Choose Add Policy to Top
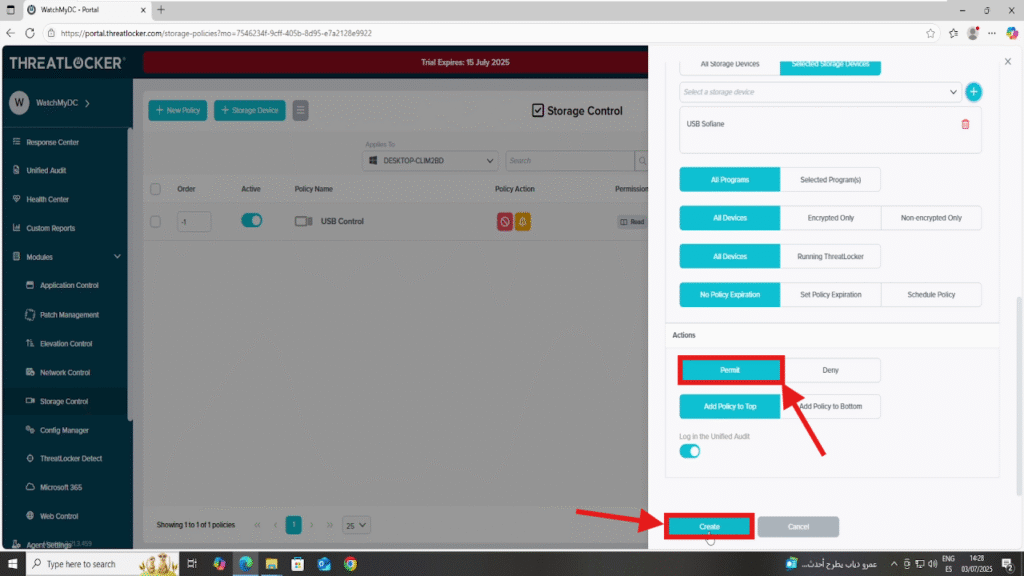Screen dimensions: 1024x576 click(x=730, y=406)
